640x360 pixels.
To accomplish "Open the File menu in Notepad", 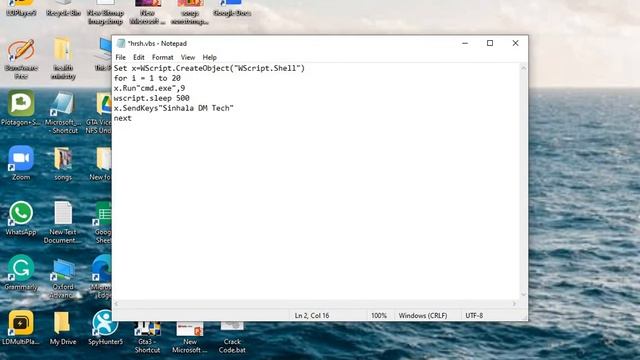I will tap(120, 57).
